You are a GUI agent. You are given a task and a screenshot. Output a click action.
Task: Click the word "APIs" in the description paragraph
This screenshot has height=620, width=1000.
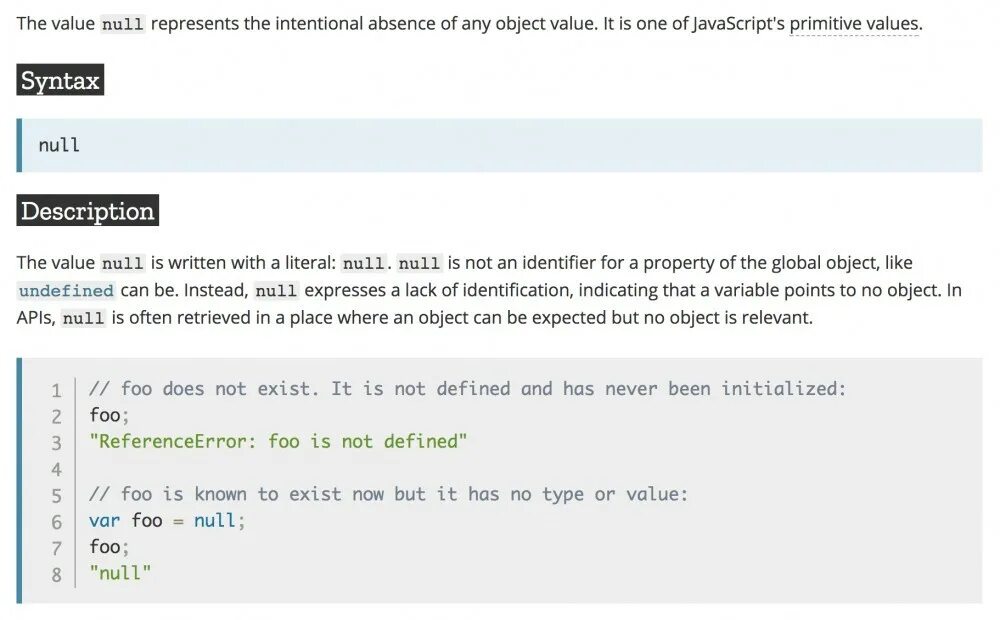coord(36,318)
